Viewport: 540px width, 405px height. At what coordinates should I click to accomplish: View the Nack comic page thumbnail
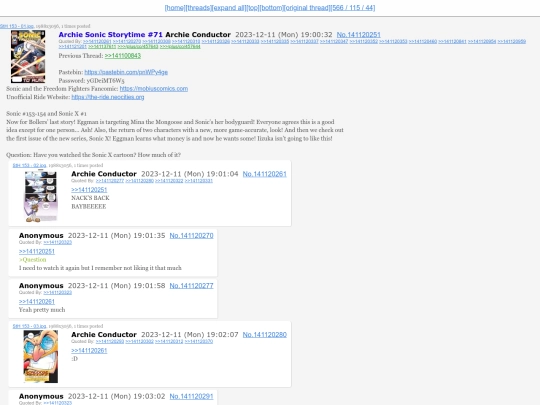[x=41, y=196]
